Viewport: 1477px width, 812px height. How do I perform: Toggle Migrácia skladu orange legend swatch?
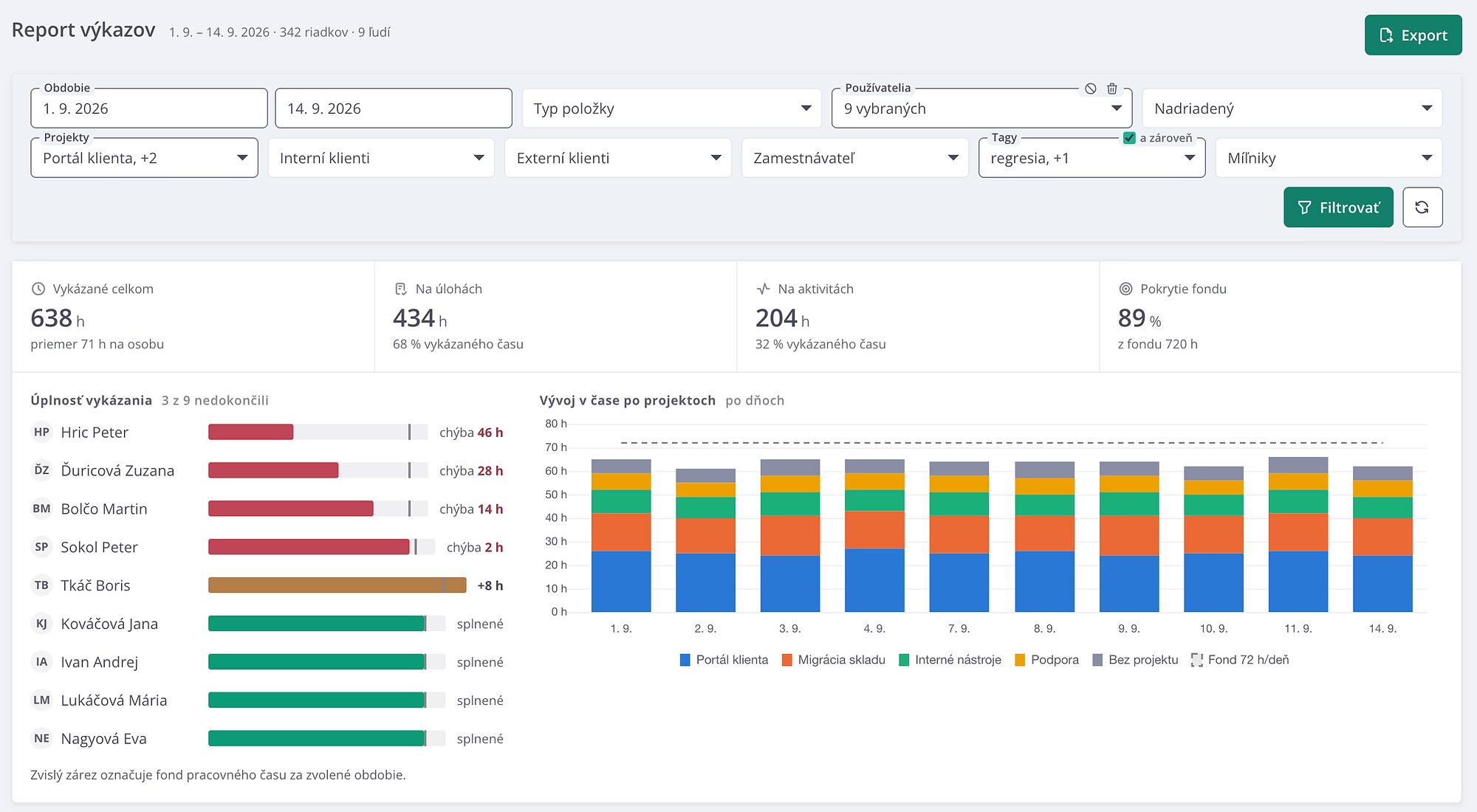tap(787, 660)
